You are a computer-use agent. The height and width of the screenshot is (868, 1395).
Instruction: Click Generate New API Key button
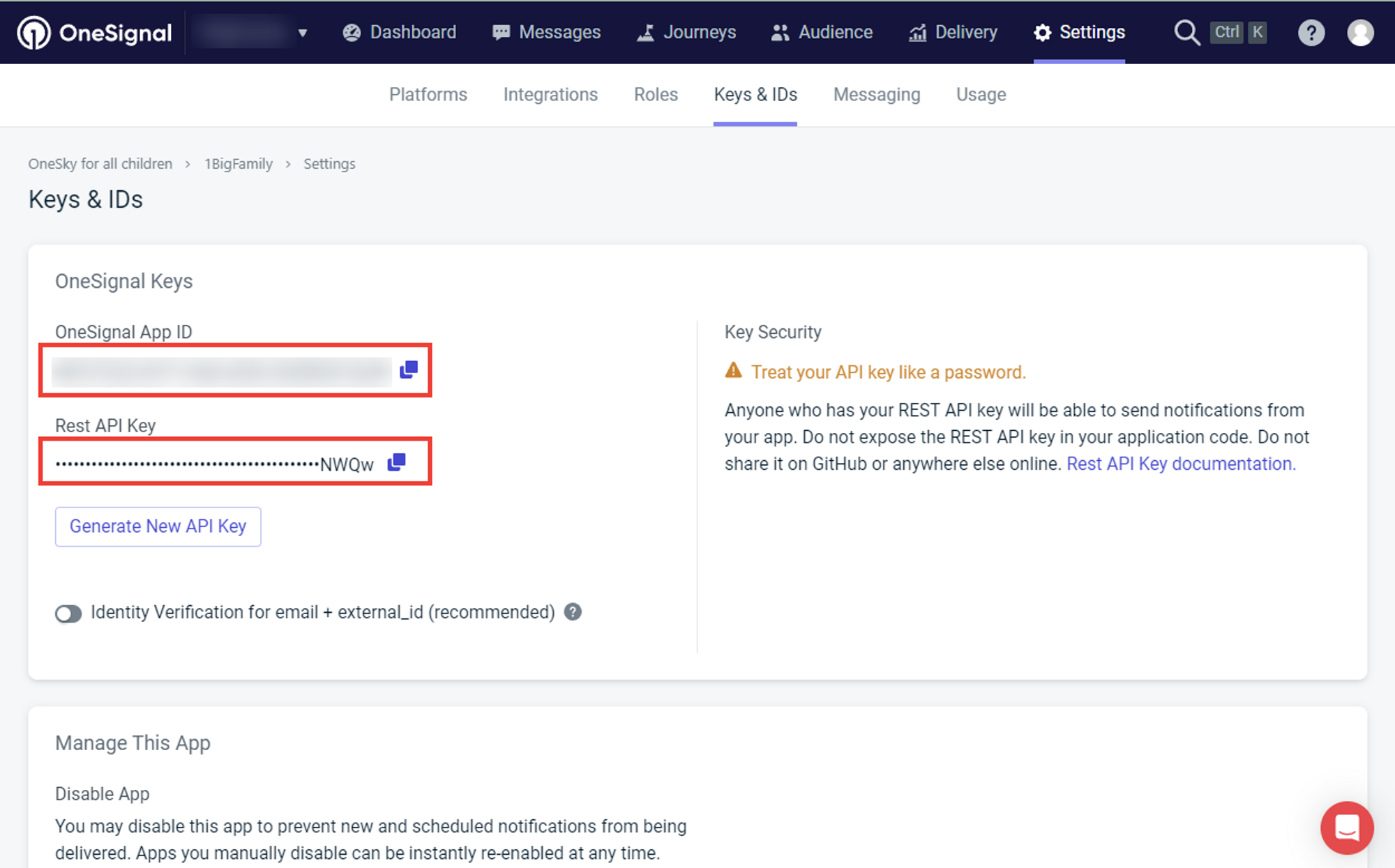click(x=158, y=526)
